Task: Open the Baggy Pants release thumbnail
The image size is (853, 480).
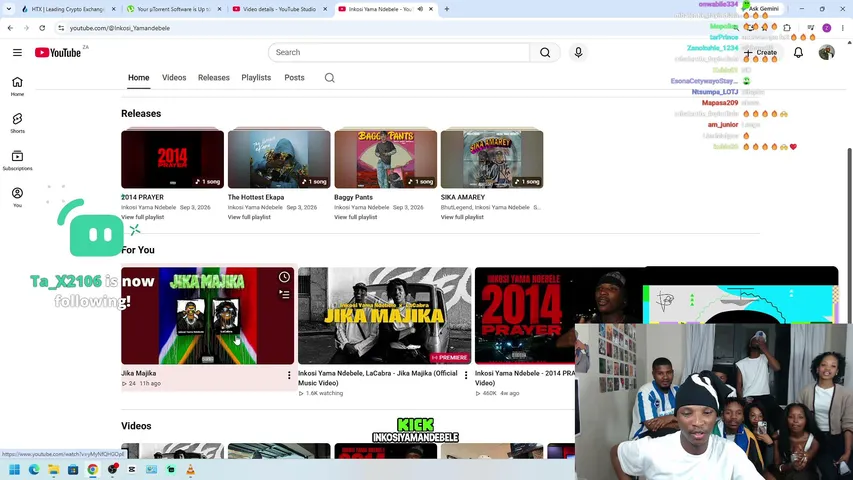Action: (x=386, y=159)
